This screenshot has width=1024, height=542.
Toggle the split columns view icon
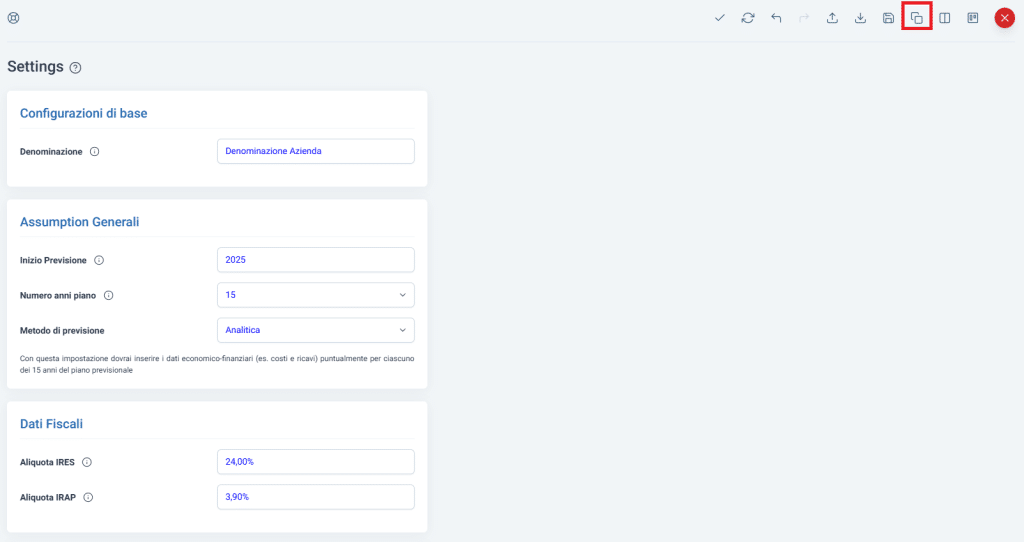[944, 18]
